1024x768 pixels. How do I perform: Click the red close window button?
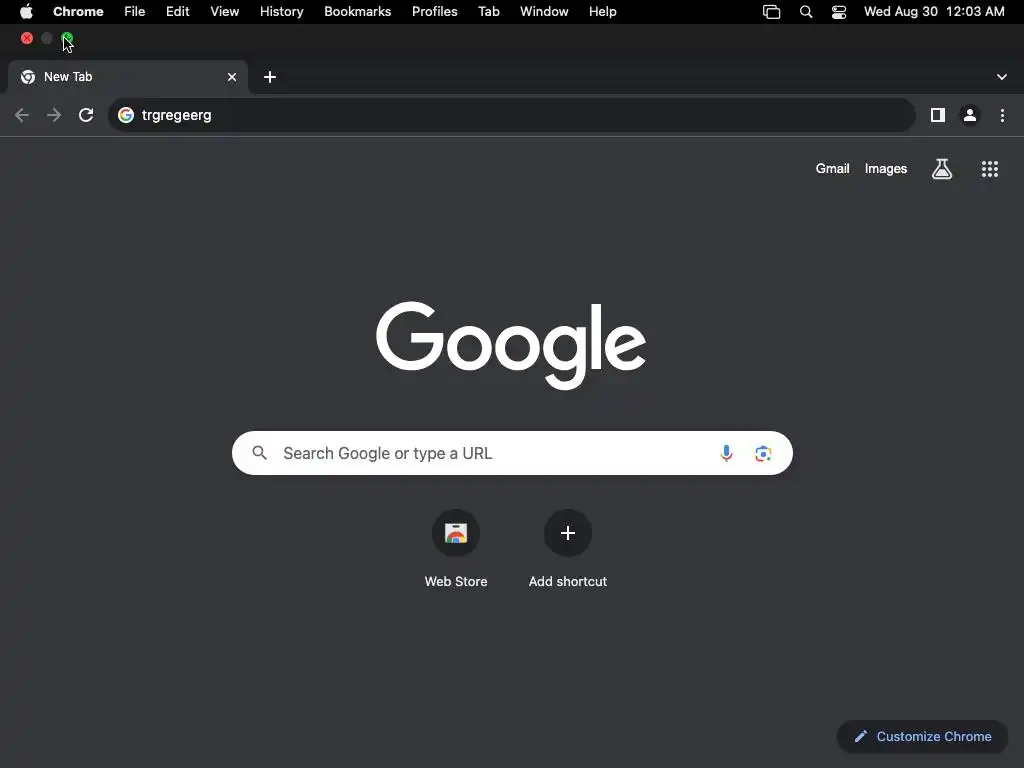click(27, 39)
